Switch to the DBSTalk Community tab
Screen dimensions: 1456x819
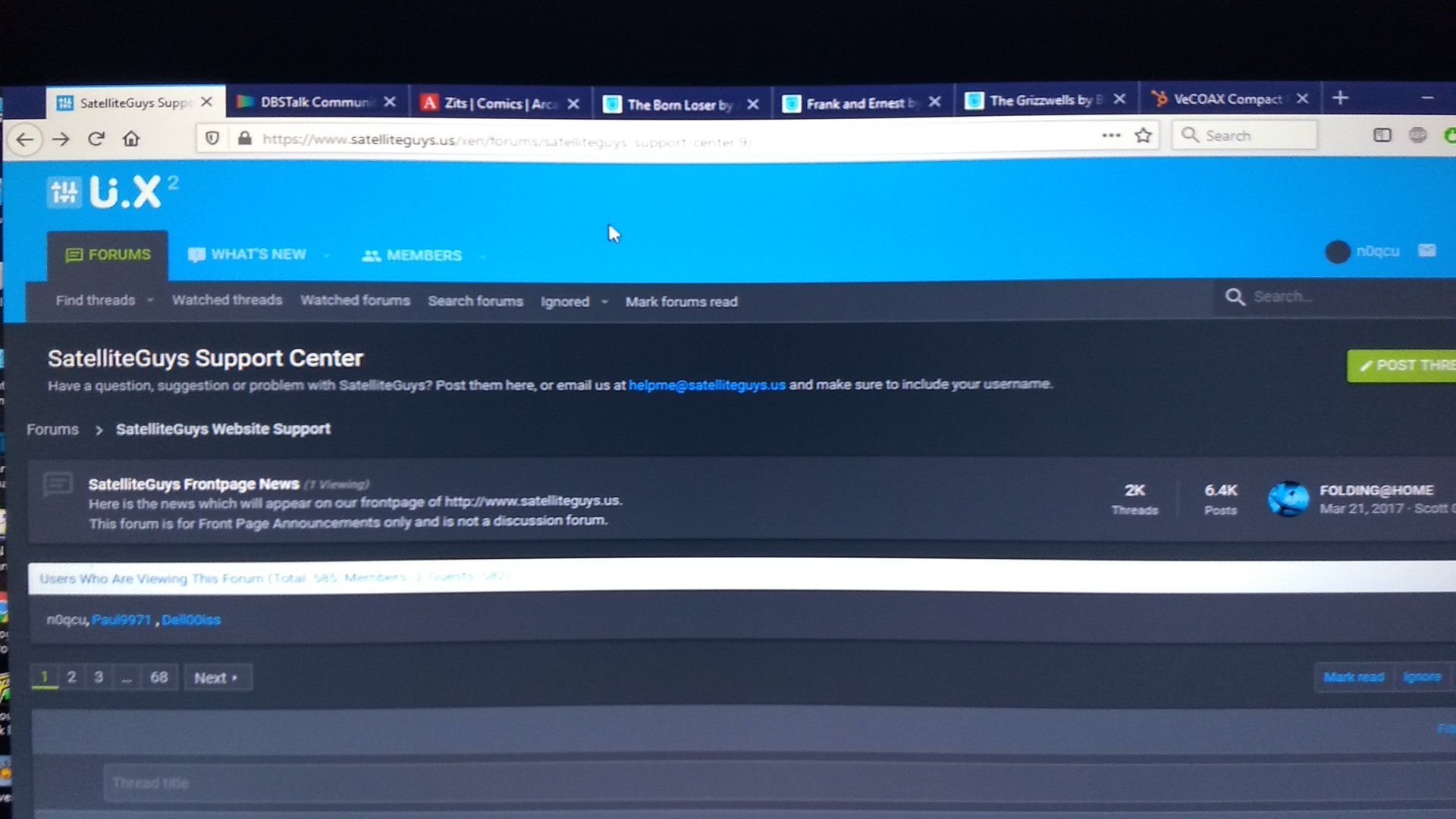(315, 102)
